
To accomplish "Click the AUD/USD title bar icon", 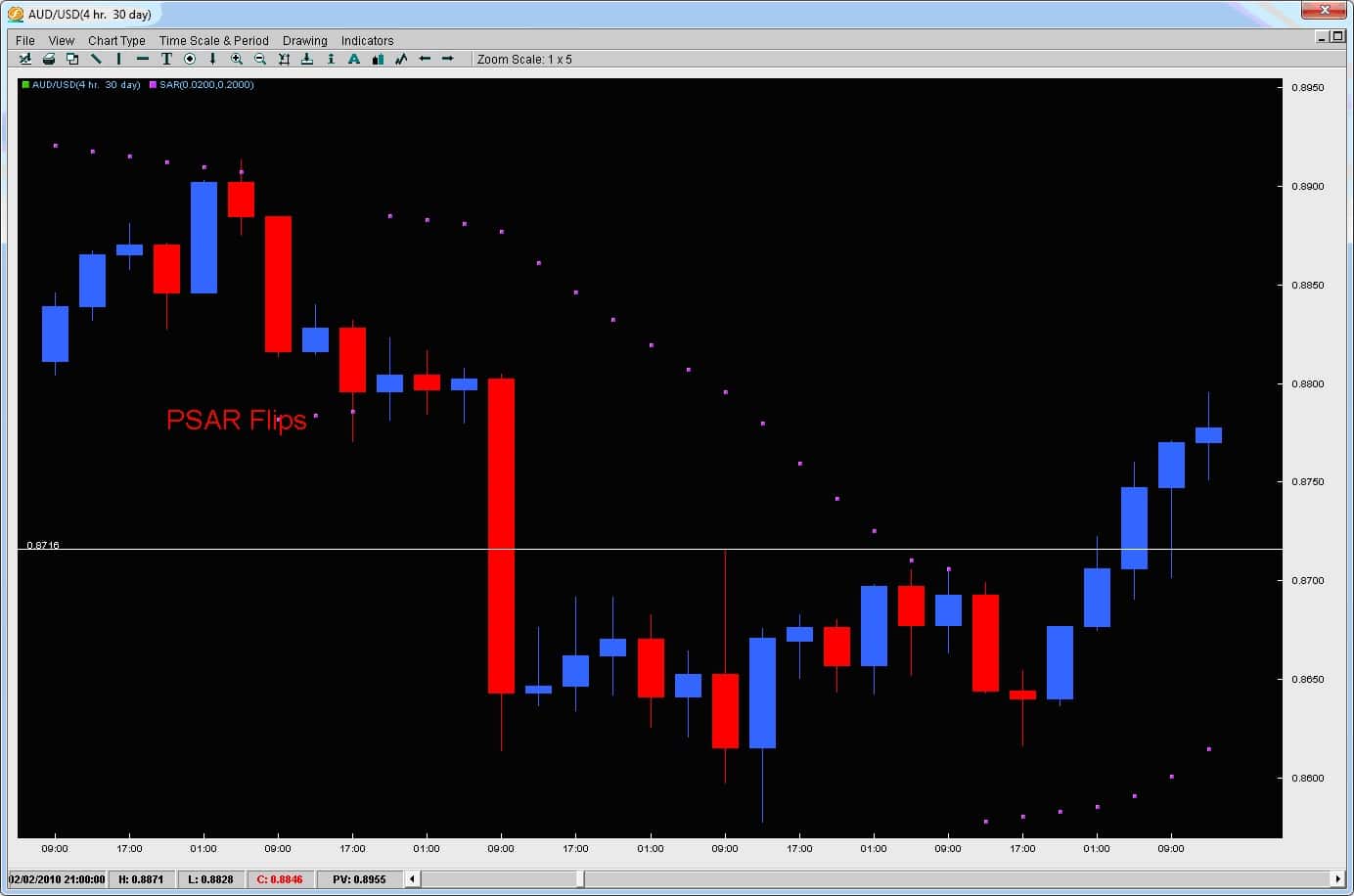I will (x=16, y=14).
